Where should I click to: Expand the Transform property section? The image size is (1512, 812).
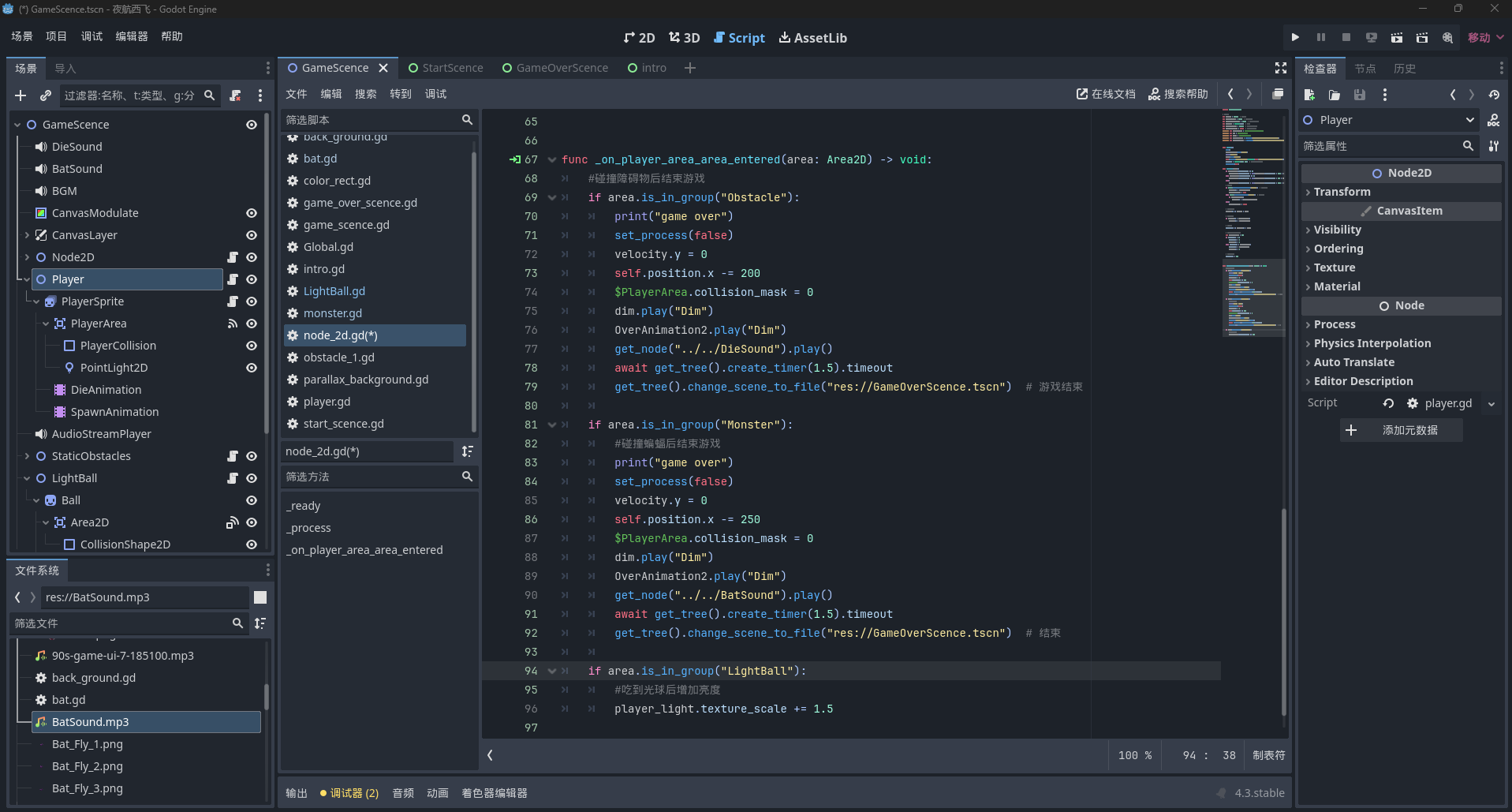(1401, 192)
